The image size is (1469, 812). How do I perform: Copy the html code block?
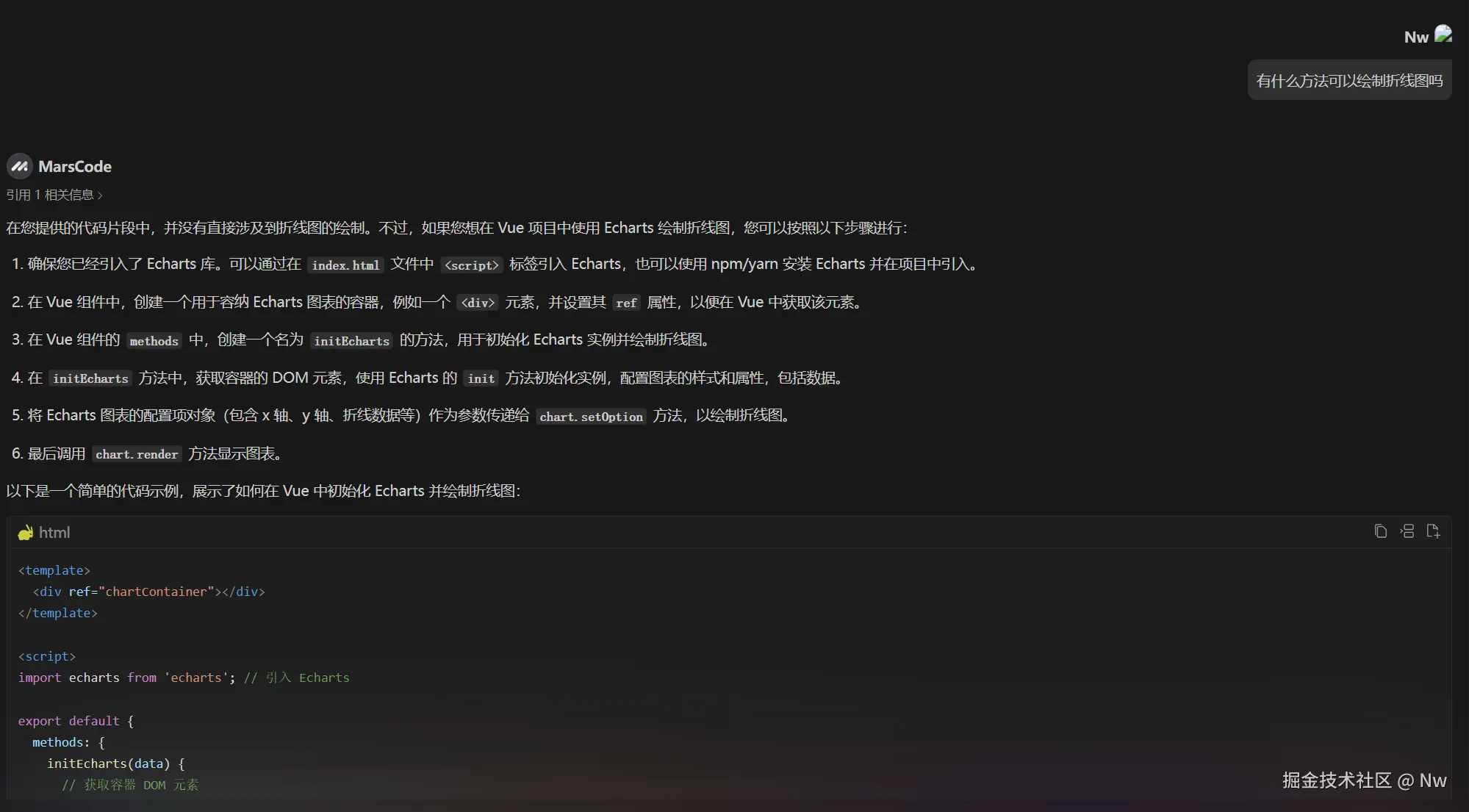pos(1381,531)
